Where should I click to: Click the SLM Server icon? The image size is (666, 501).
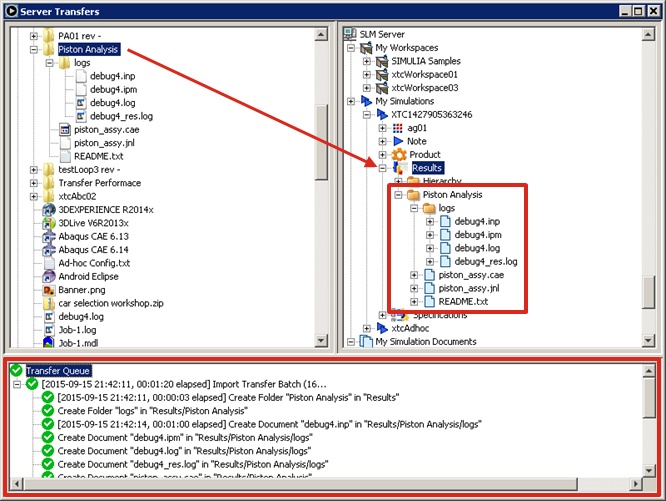pyautogui.click(x=350, y=34)
